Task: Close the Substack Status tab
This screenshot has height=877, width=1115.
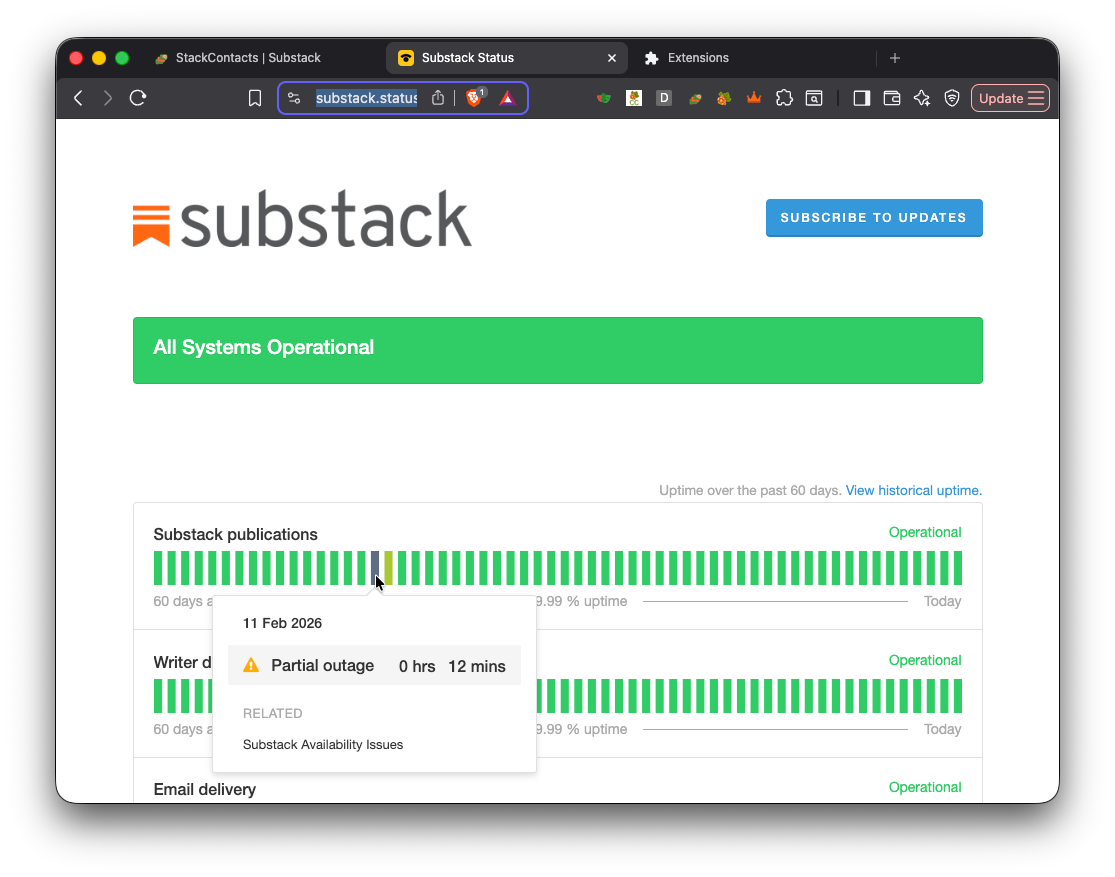Action: tap(612, 58)
